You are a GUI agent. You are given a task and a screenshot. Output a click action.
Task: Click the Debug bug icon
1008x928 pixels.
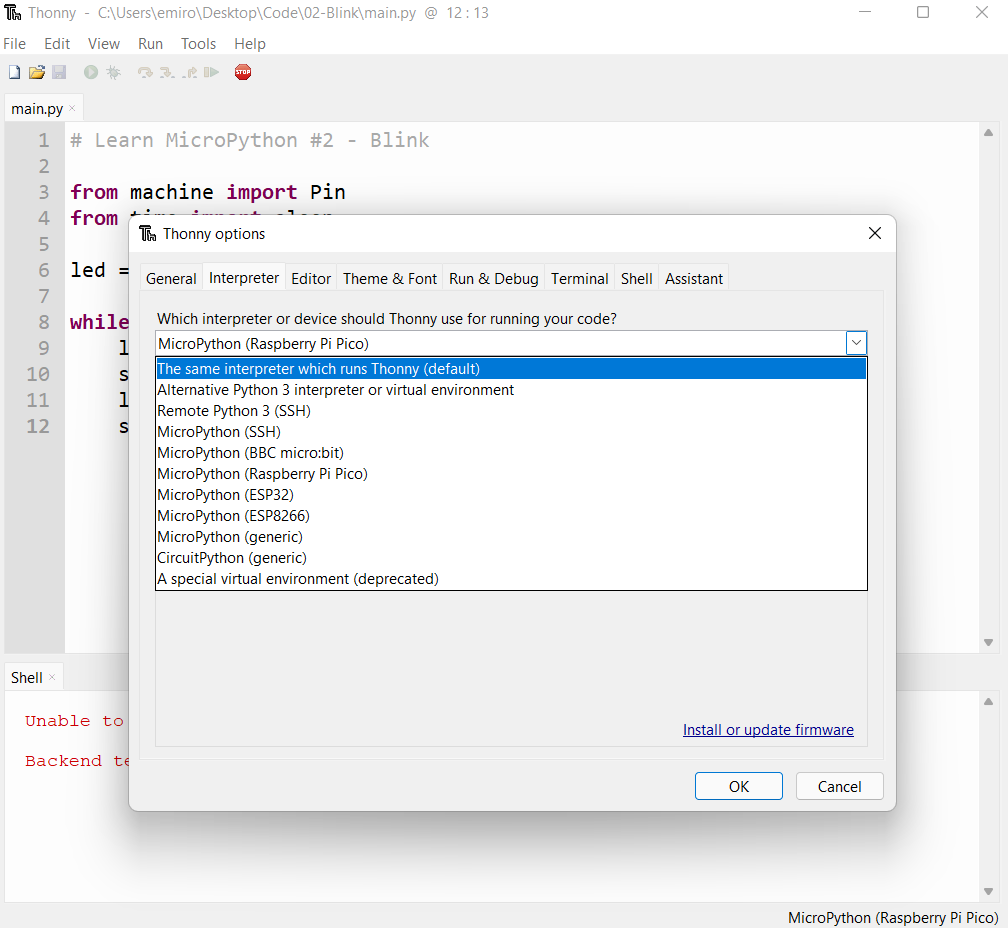click(114, 72)
